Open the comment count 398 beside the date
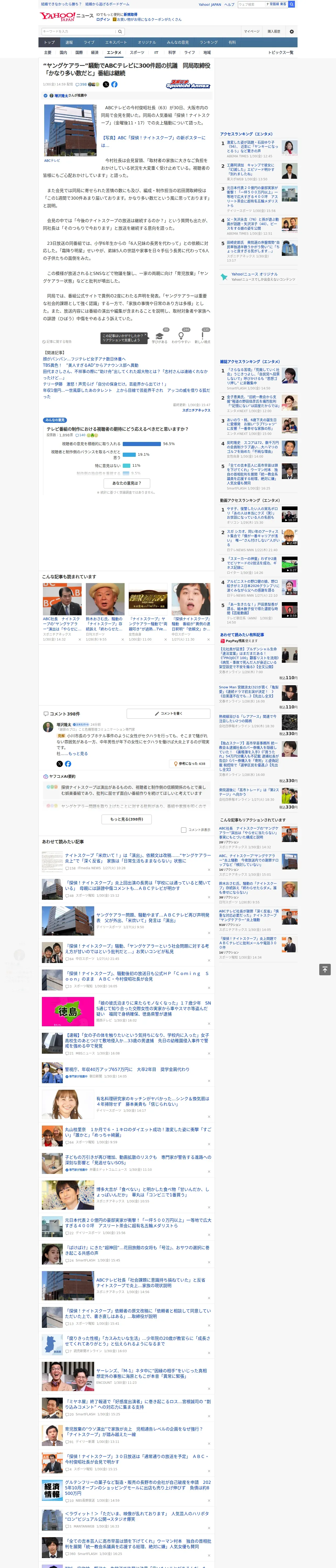336x1568 pixels. (x=81, y=85)
